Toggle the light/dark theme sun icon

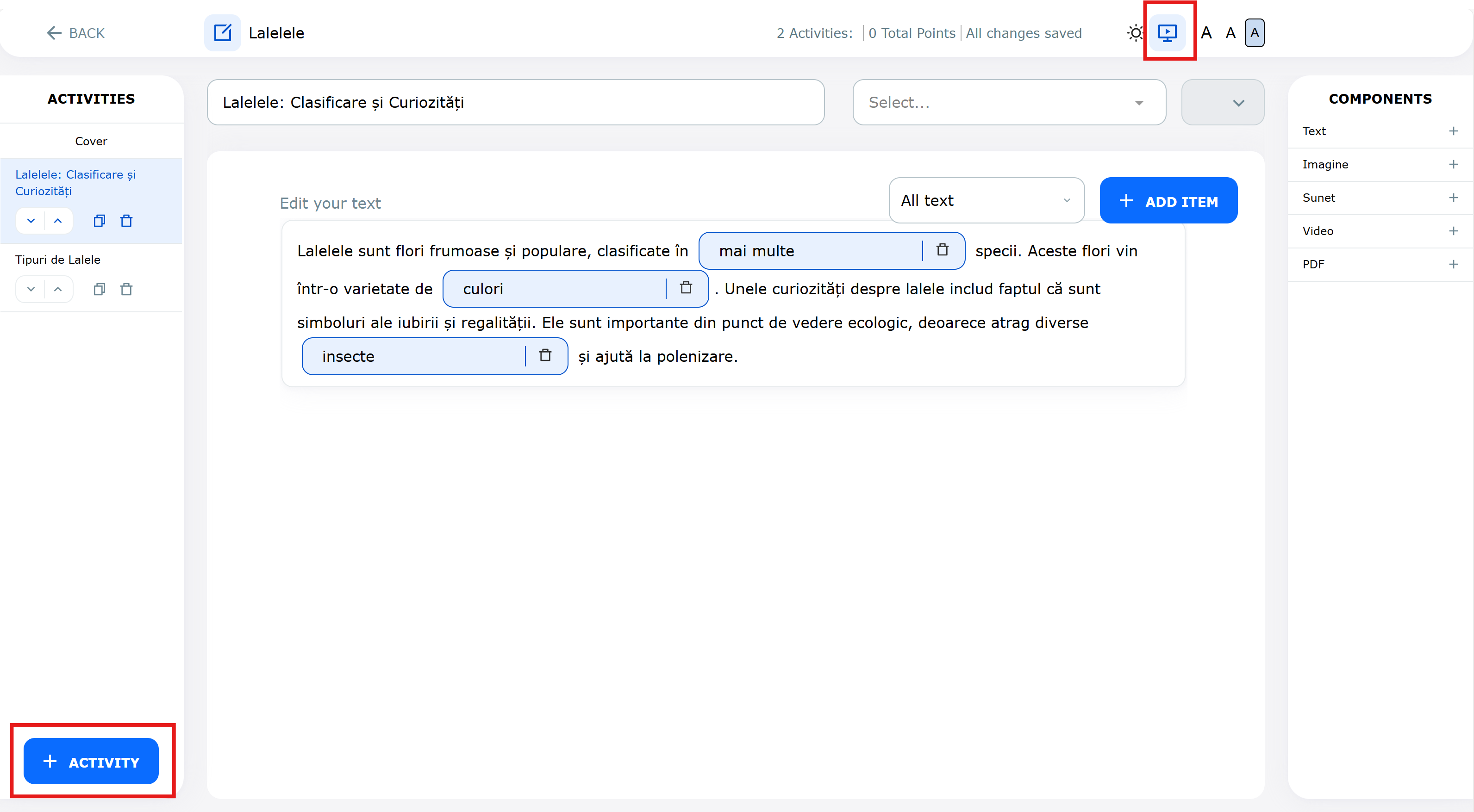(1135, 32)
